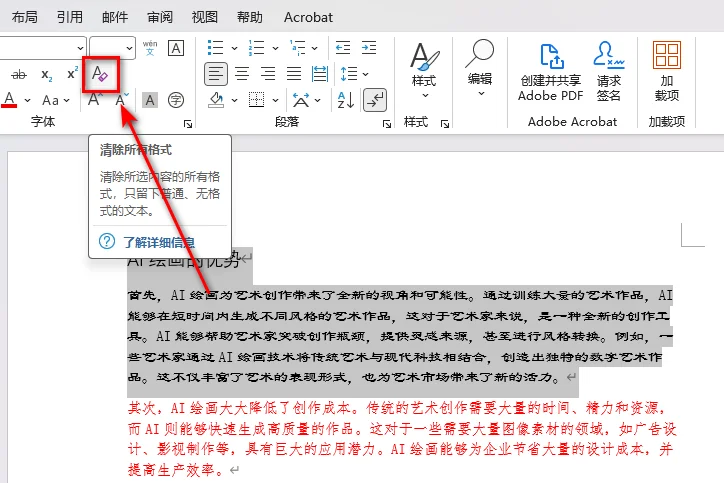Click the font color A button
Viewport: 724px width, 483px height.
click(9, 100)
